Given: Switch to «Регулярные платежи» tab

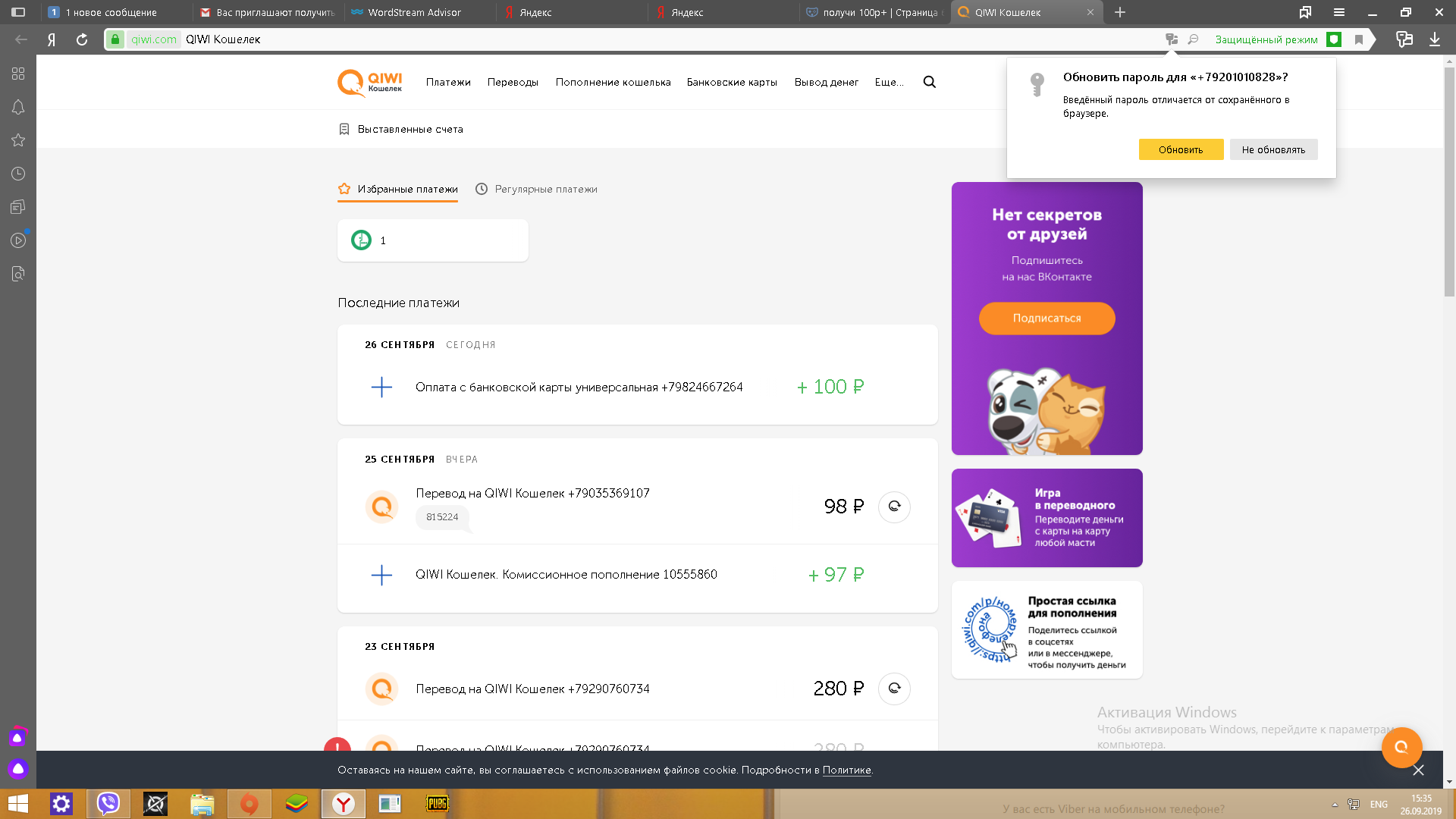Looking at the screenshot, I should pyautogui.click(x=536, y=189).
